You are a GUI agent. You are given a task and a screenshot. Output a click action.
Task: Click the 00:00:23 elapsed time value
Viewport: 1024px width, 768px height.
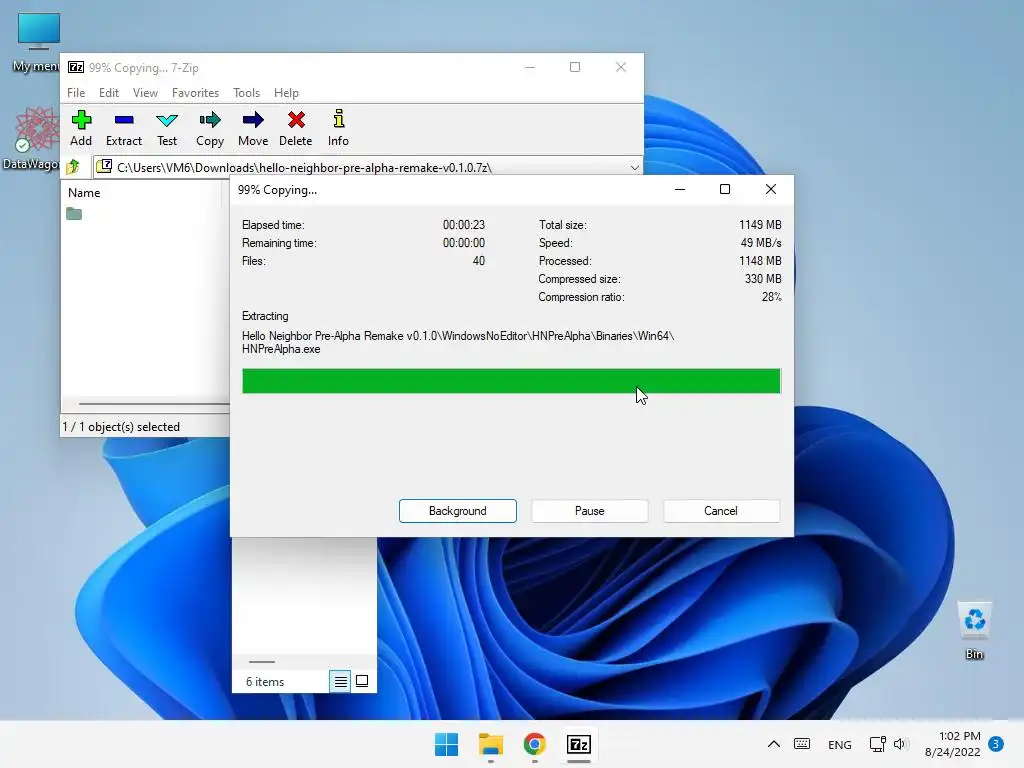pos(464,225)
